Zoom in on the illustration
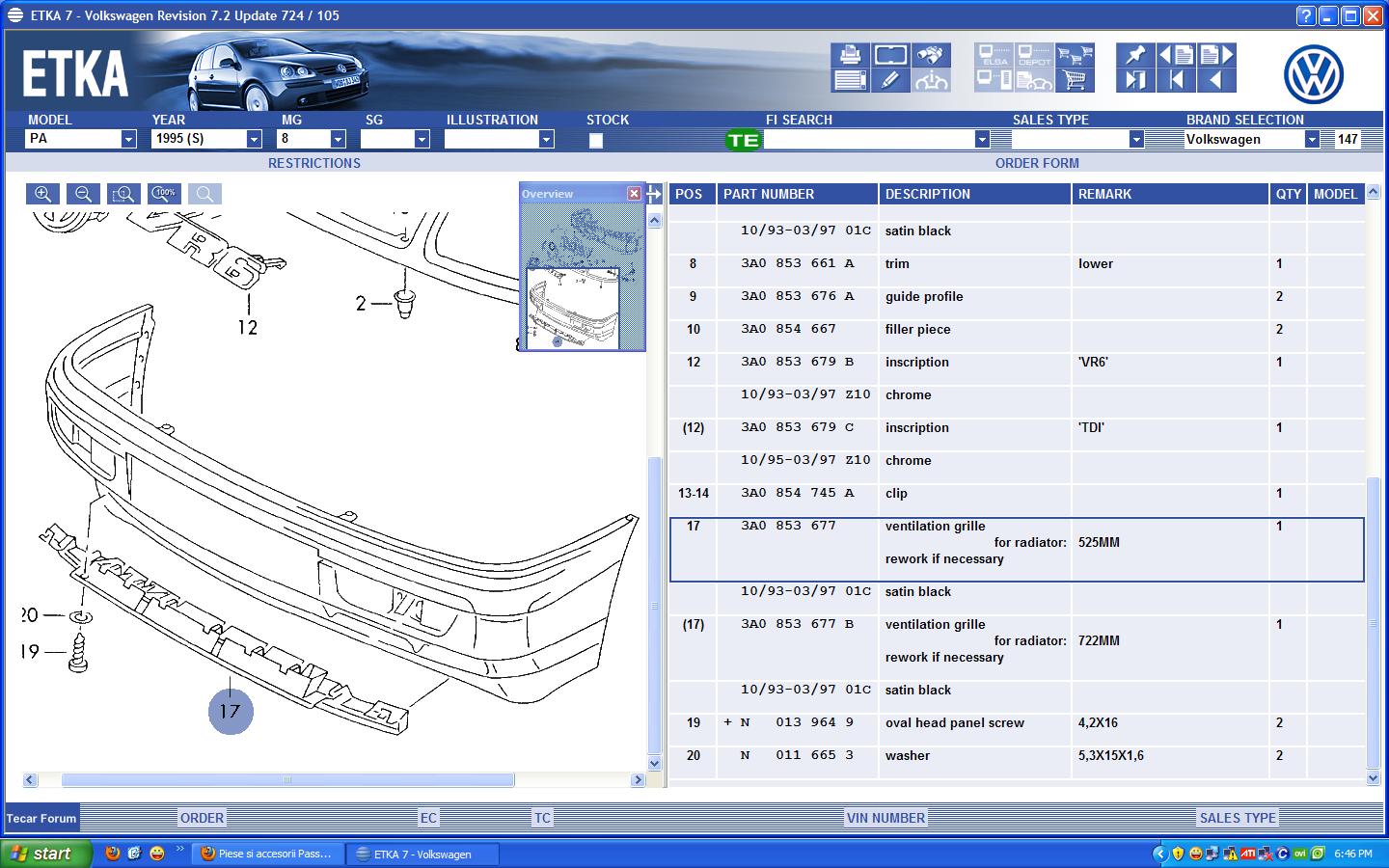The image size is (1389, 868). click(x=42, y=194)
